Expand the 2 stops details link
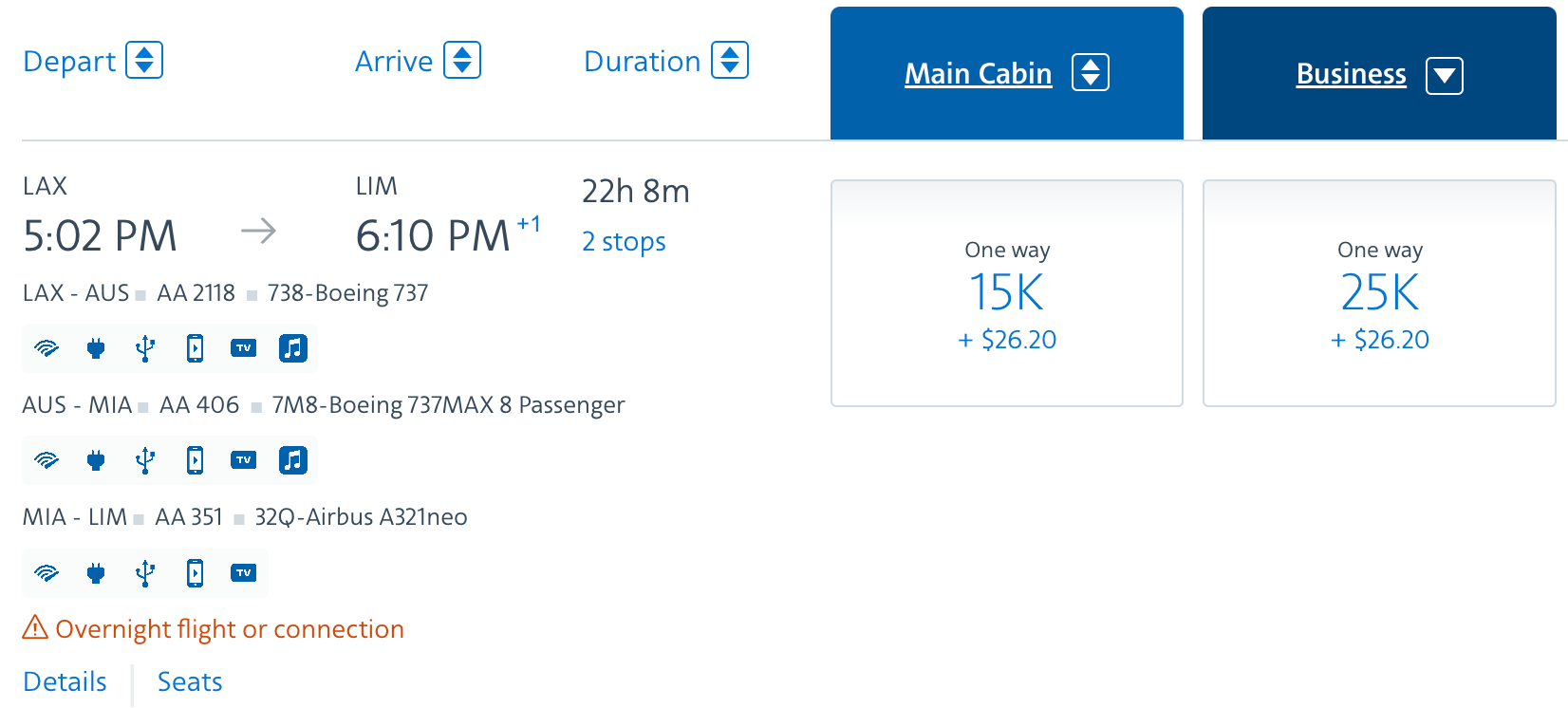This screenshot has height=708, width=1568. click(624, 241)
